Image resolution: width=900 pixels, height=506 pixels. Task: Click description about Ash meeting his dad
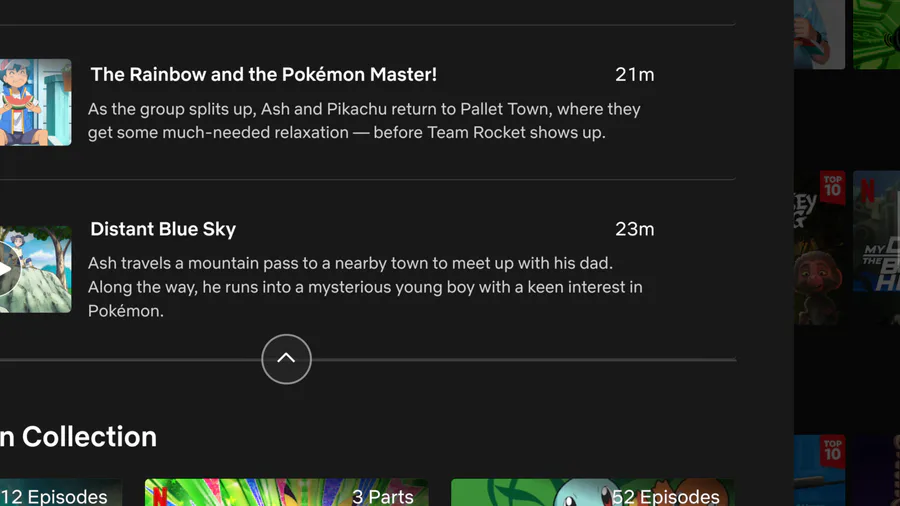[x=365, y=287]
